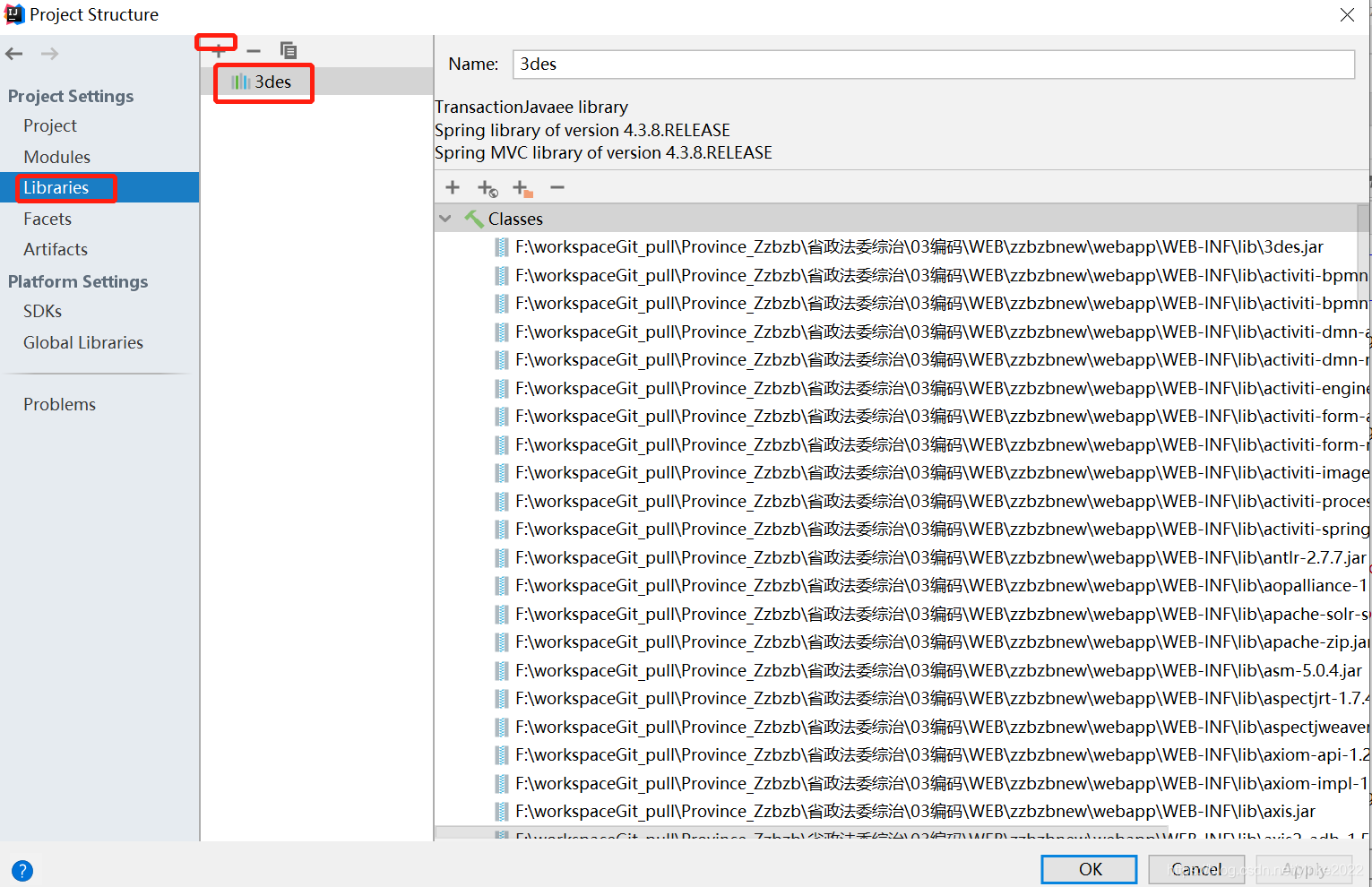Screen dimensions: 1372x887
Task: Click jar icon beside asm-5.0.4.jar
Action: 502,671
